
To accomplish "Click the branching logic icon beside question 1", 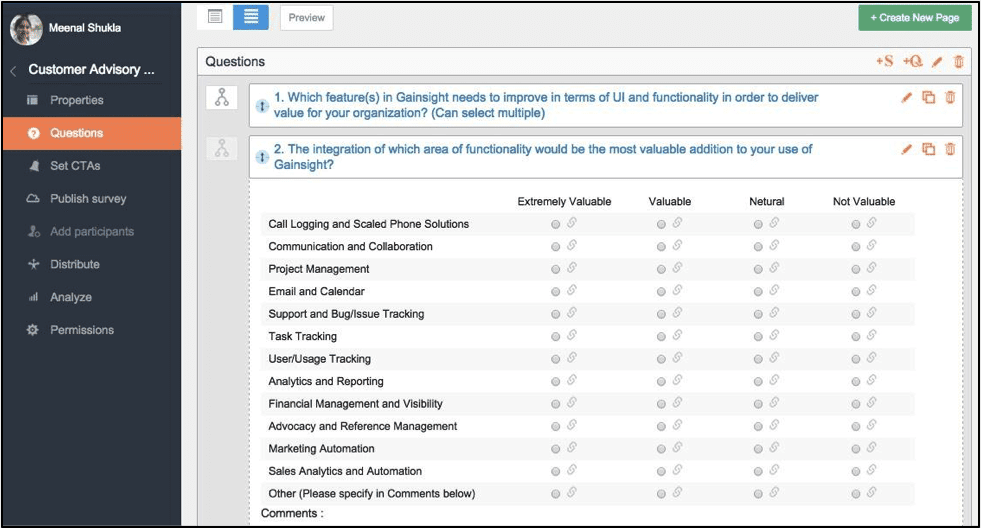I will 221,98.
